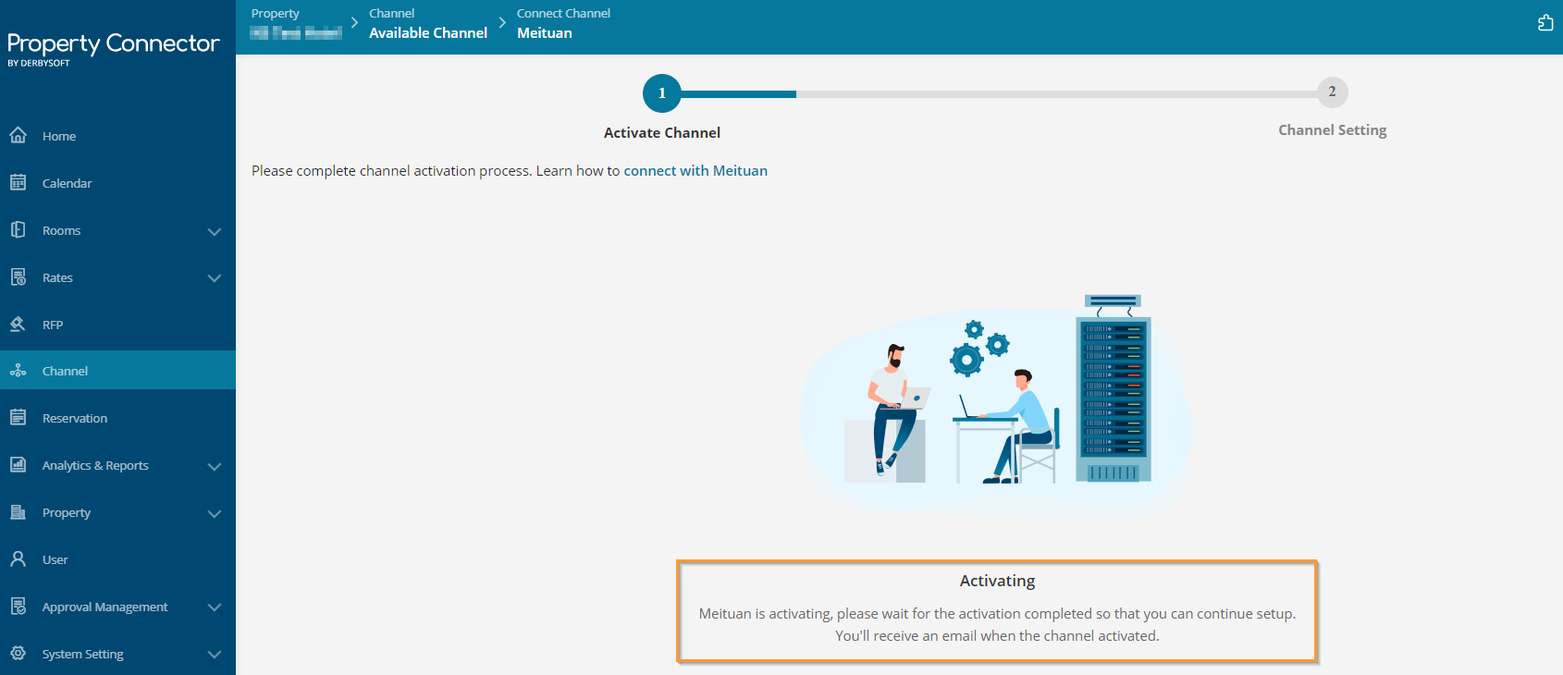Expand the Rooms menu chevron
The height and width of the screenshot is (675, 1563).
[x=214, y=231]
